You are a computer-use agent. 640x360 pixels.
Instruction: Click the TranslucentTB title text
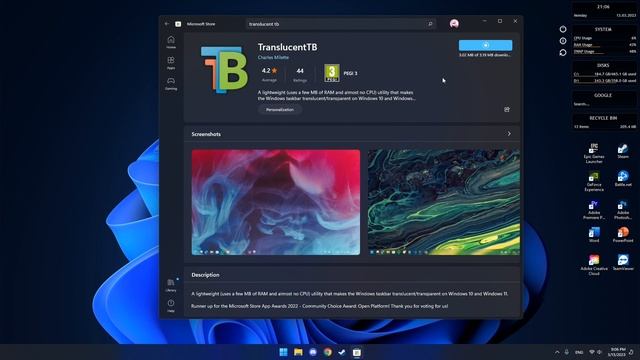point(287,47)
